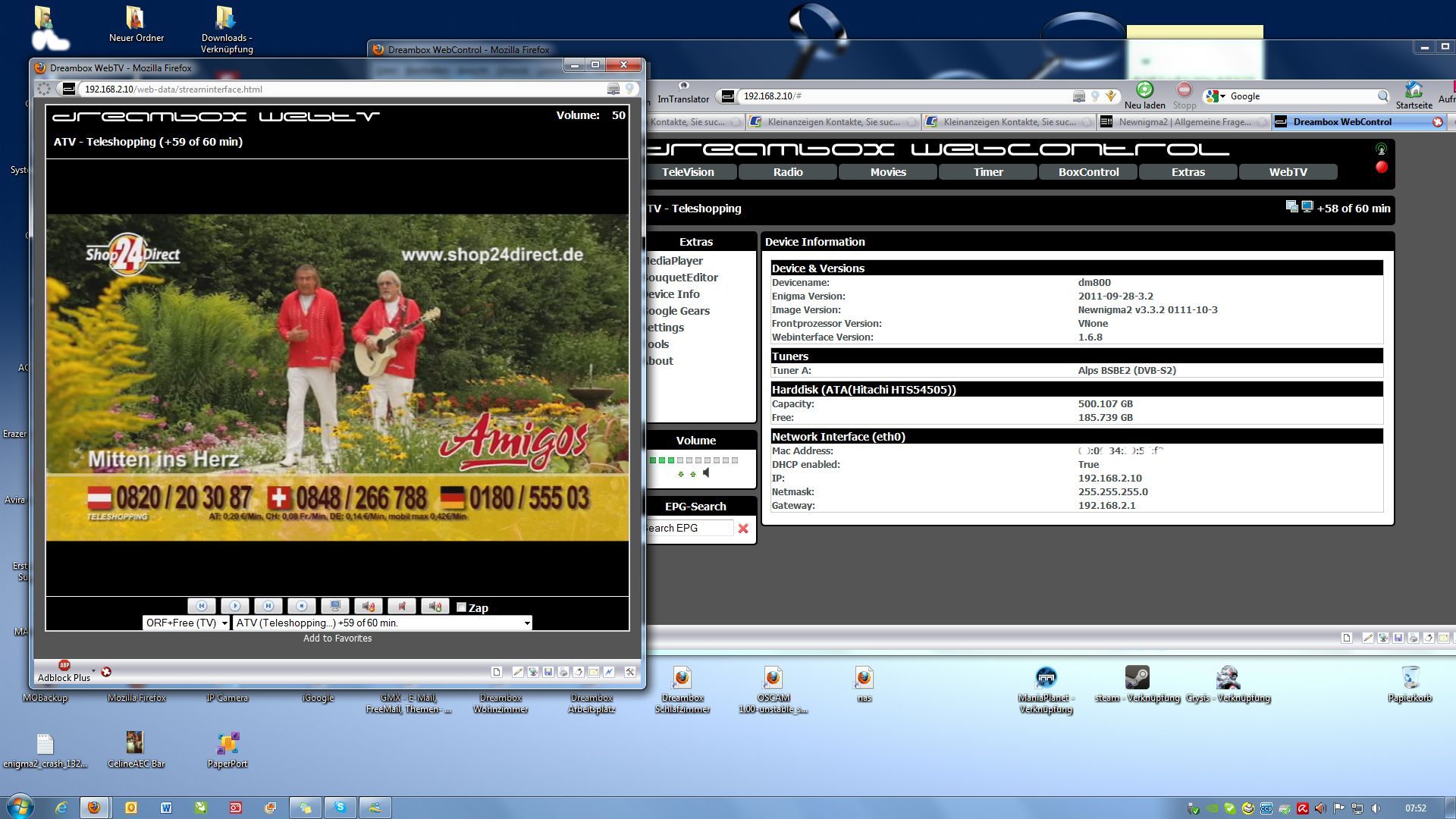
Task: Click MediaPlayer in Extras sidebar
Action: (x=674, y=261)
